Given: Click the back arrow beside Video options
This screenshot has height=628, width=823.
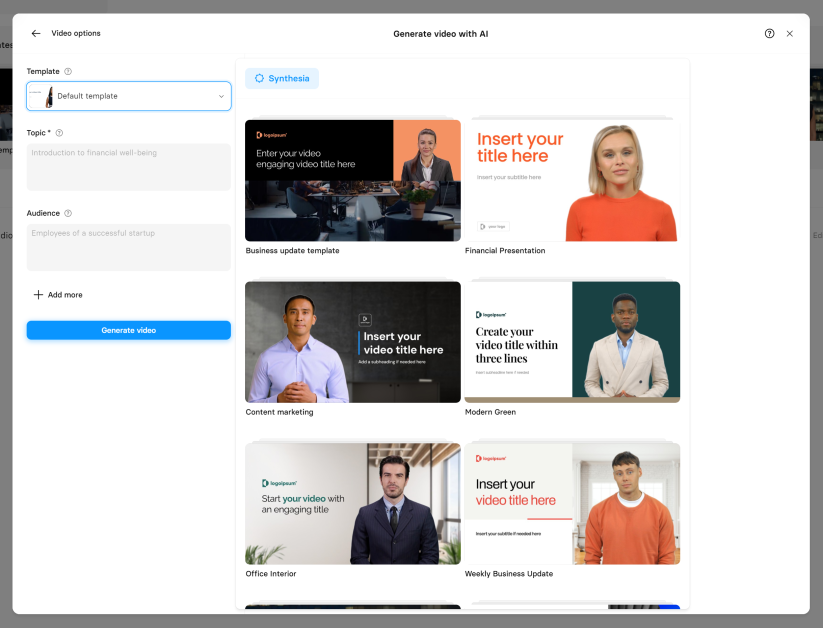Looking at the screenshot, I should click(36, 33).
